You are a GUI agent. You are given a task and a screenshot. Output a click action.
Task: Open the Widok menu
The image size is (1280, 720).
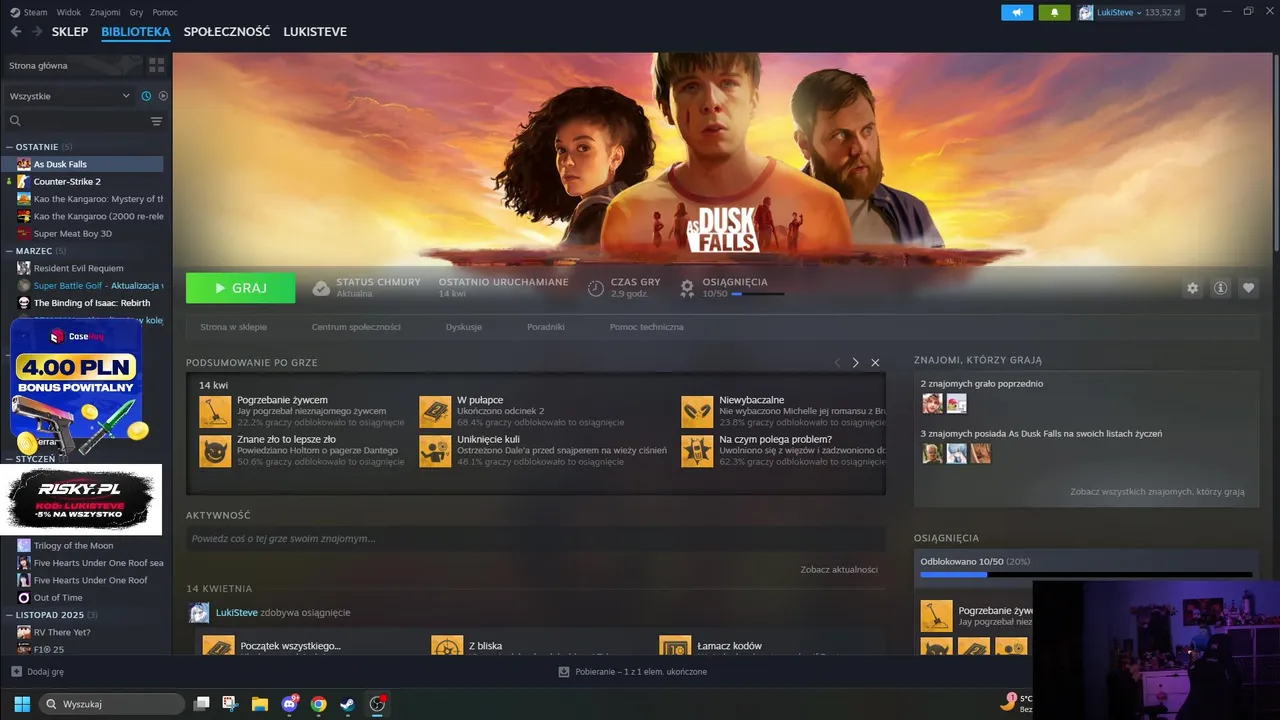(69, 12)
